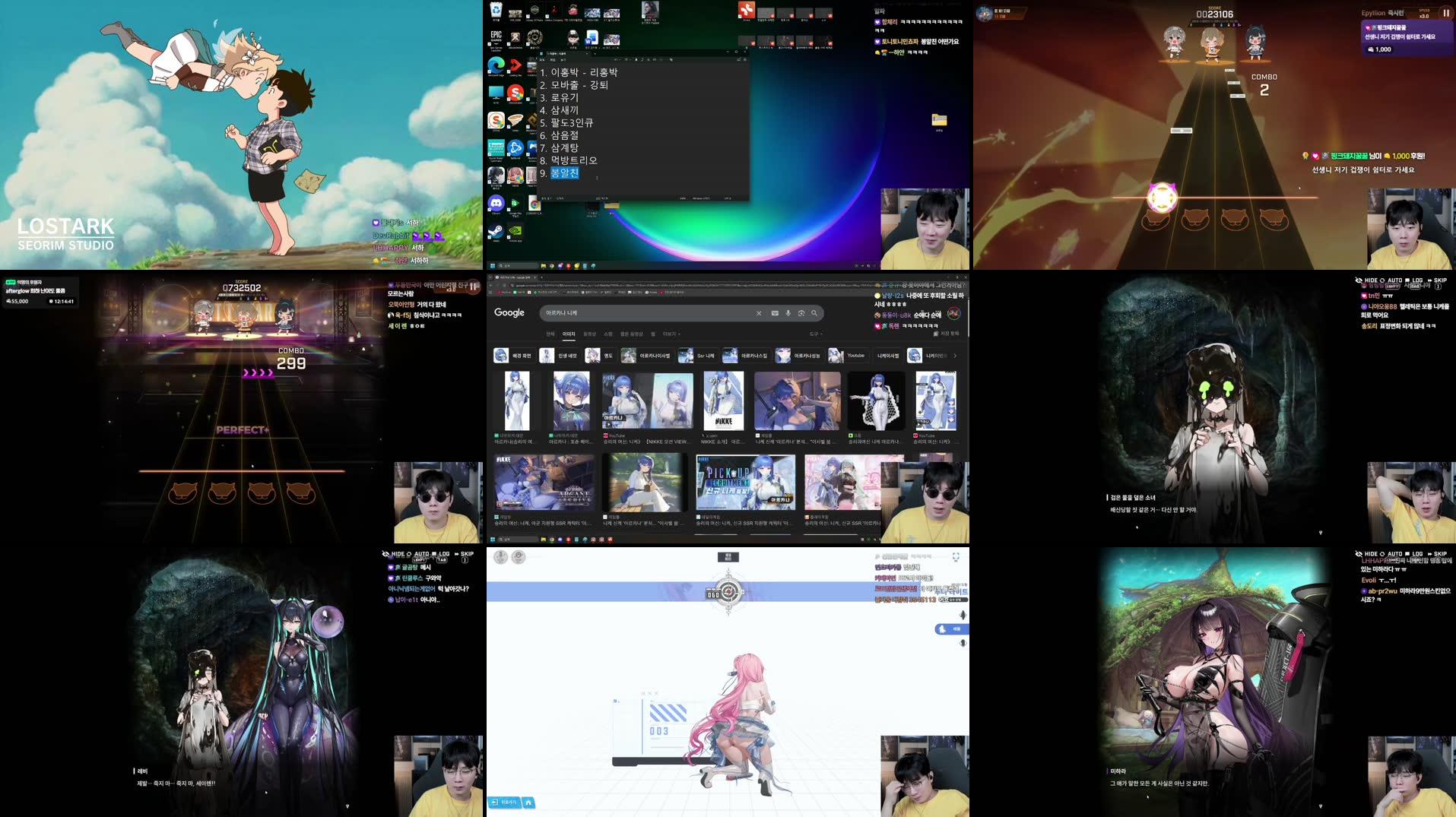The width and height of the screenshot is (1456, 817).
Task: Click SKIP in the hooded girl dialogue scene
Action: [x=1436, y=280]
